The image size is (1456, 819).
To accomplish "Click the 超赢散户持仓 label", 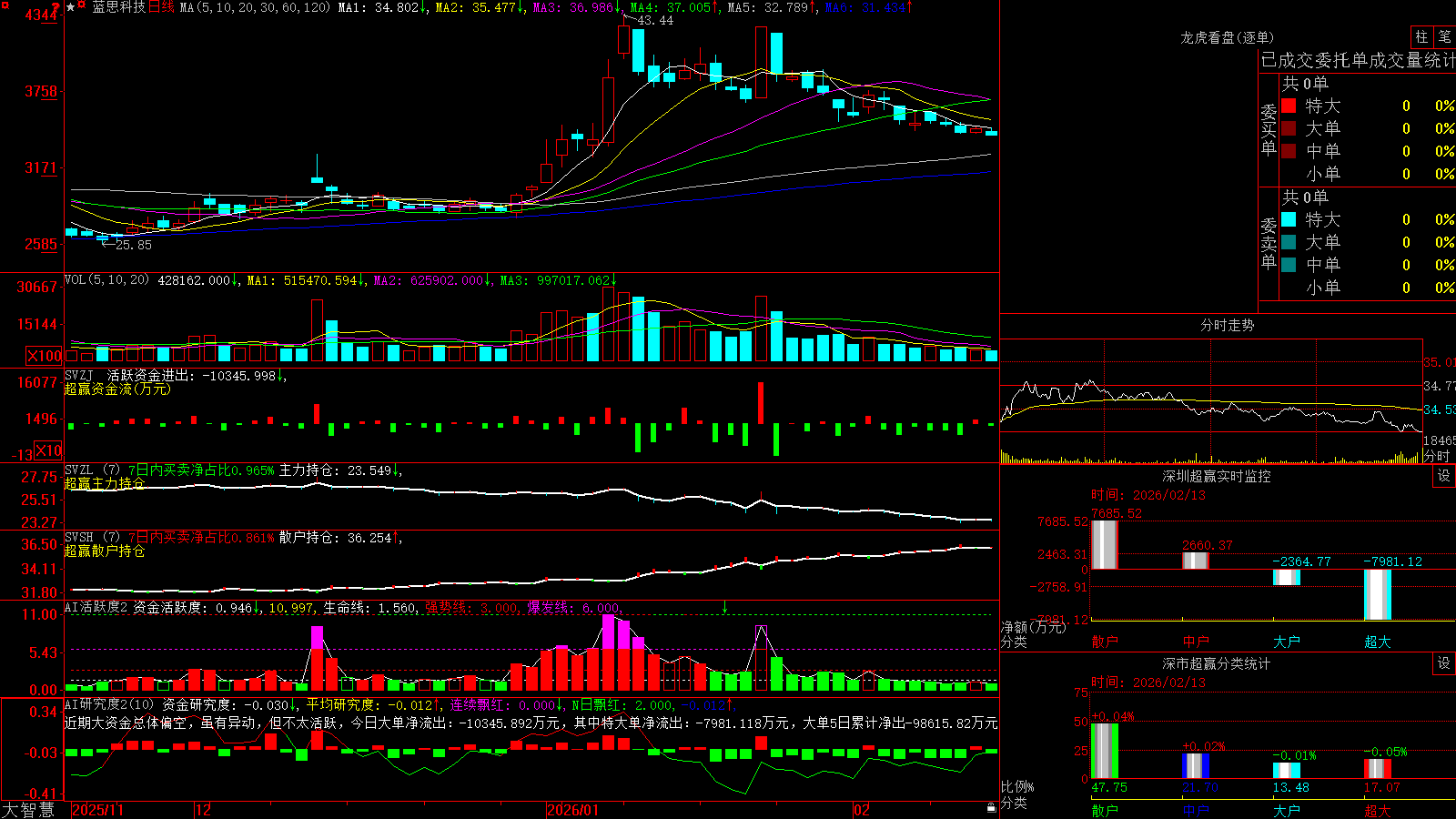I will (x=105, y=551).
